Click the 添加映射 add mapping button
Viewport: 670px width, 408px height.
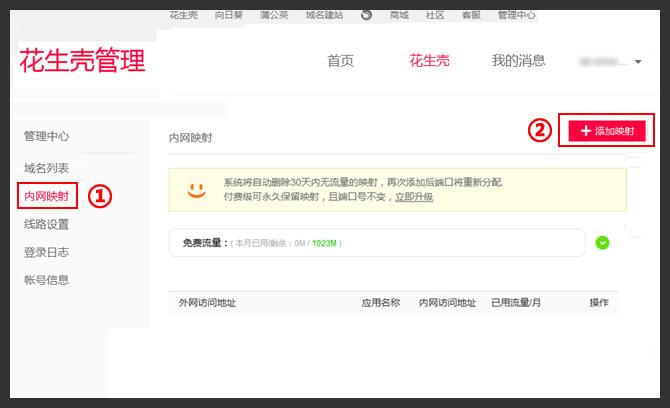tap(606, 131)
